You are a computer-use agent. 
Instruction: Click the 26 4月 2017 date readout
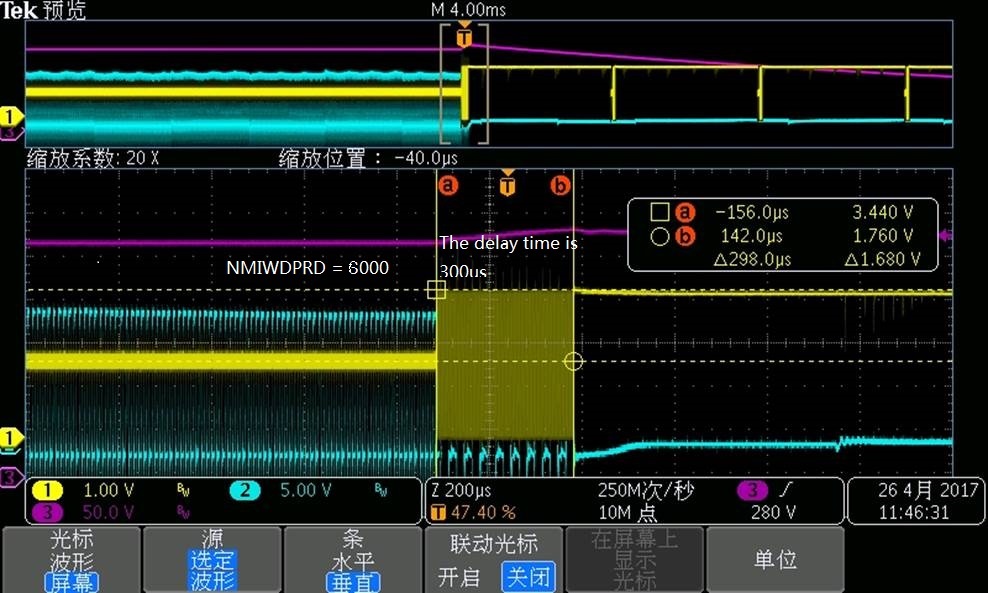click(x=928, y=490)
